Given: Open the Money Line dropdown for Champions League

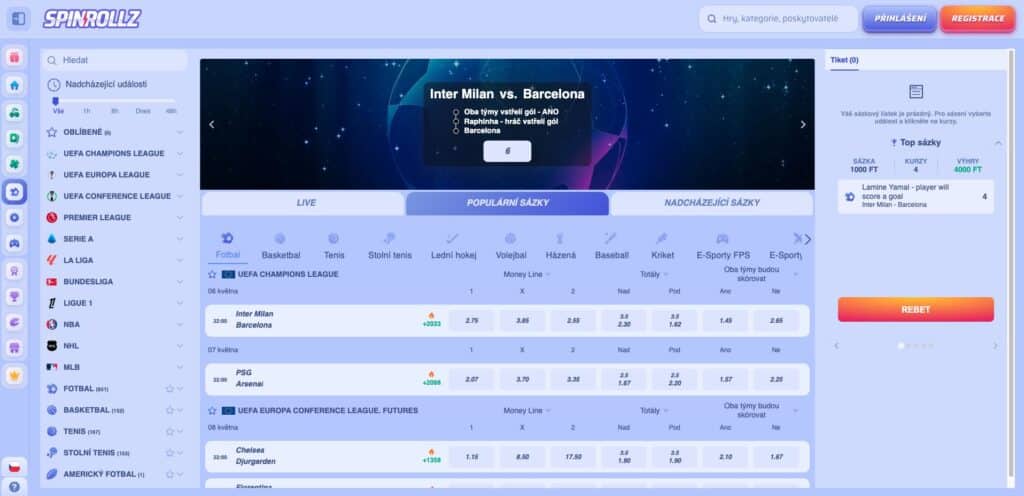Looking at the screenshot, I should [x=527, y=273].
